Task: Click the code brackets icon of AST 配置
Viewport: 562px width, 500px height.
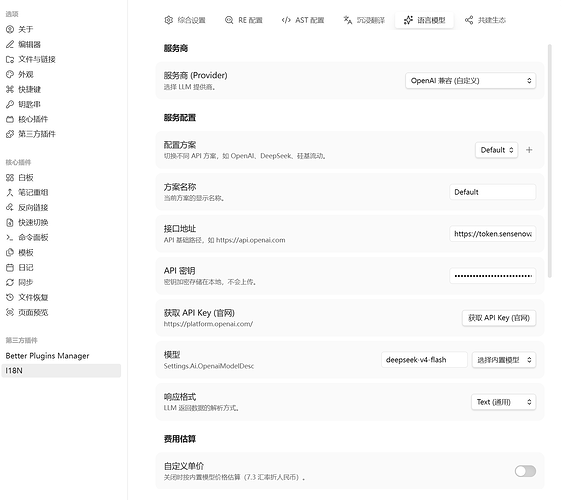Action: [286, 20]
